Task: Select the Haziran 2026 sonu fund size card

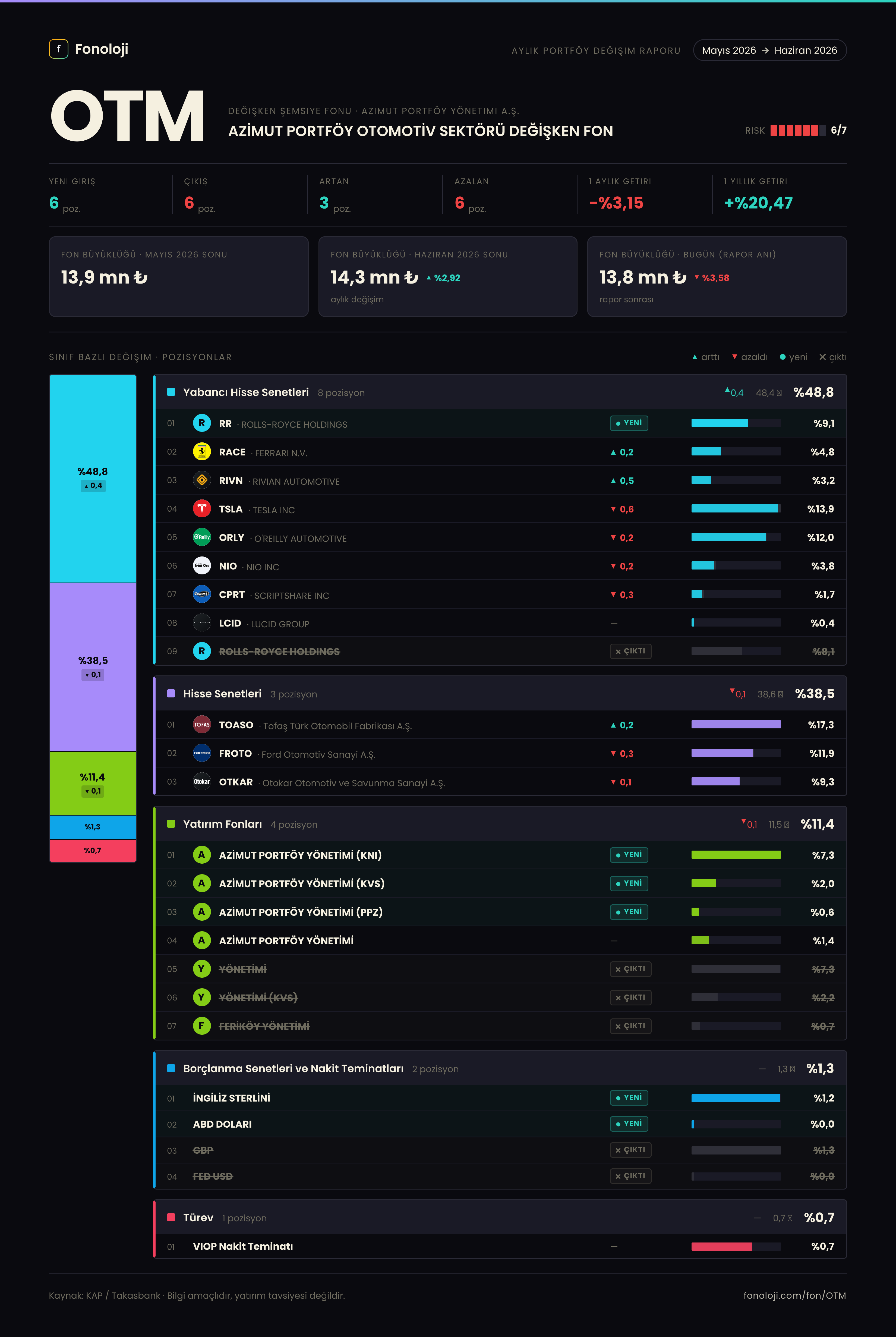Action: tap(448, 277)
